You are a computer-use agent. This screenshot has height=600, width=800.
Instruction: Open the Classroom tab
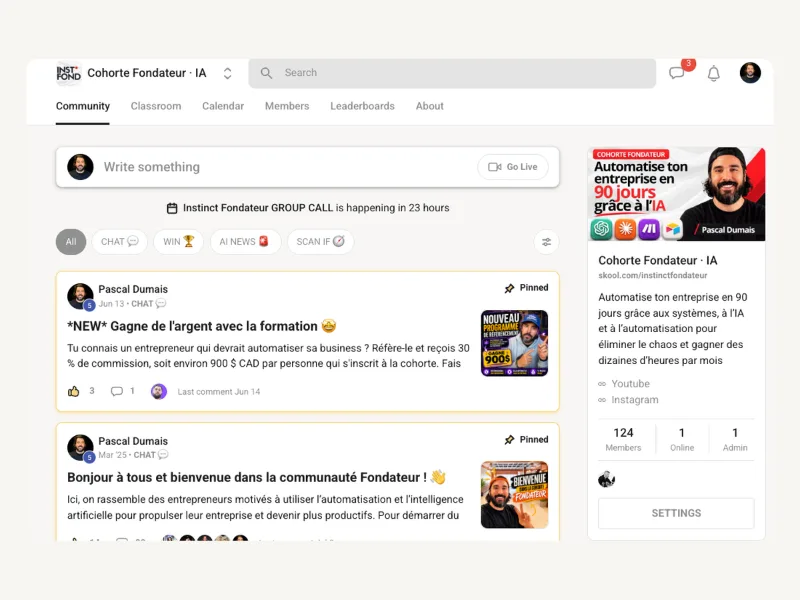click(x=156, y=106)
